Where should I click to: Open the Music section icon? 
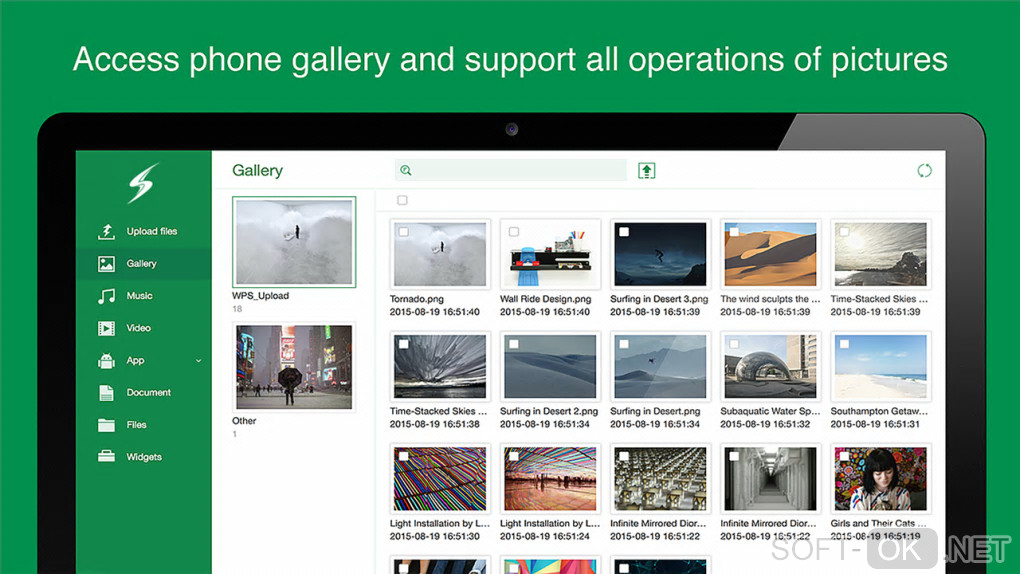pos(106,296)
